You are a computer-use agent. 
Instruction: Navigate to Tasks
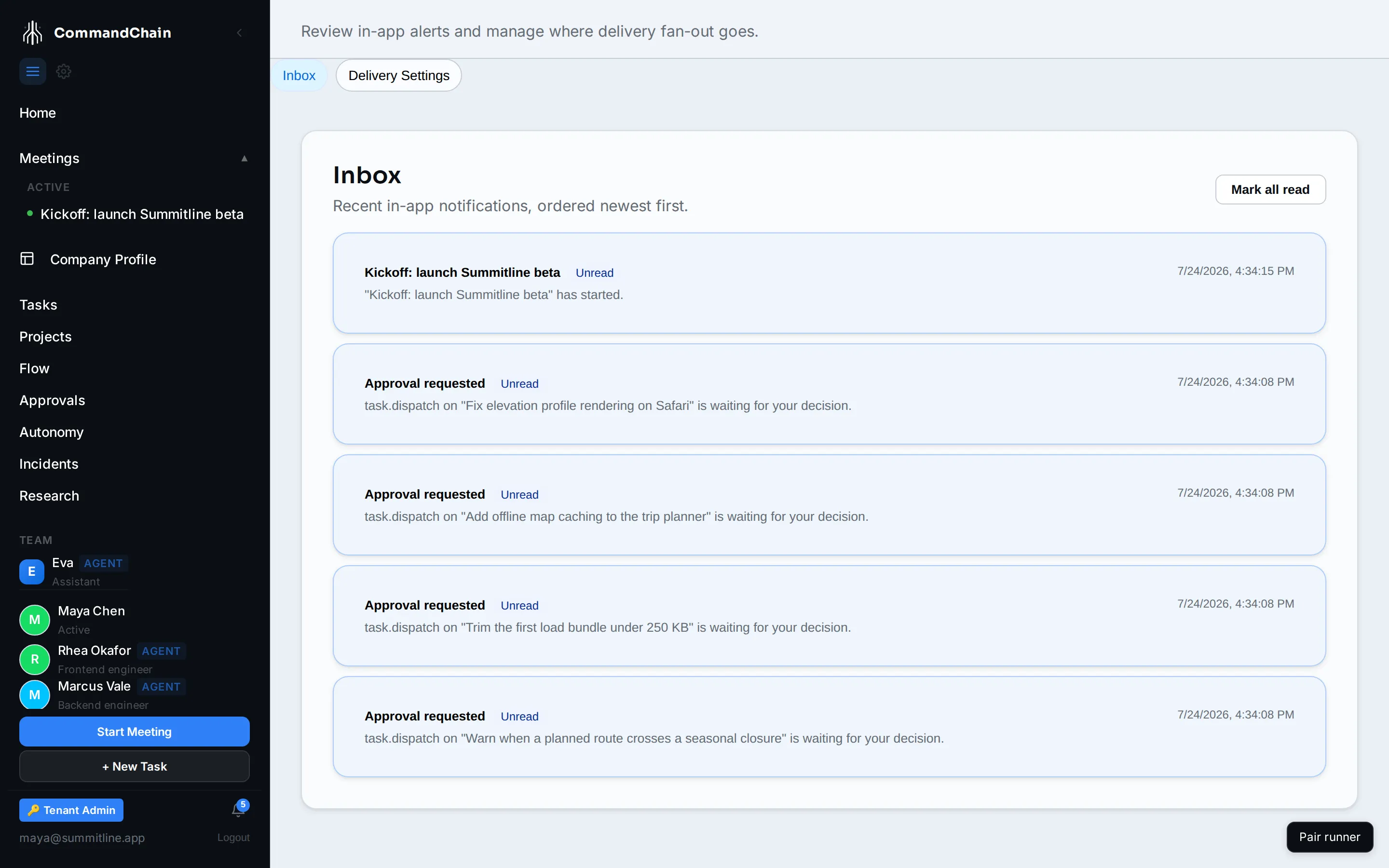(x=38, y=305)
